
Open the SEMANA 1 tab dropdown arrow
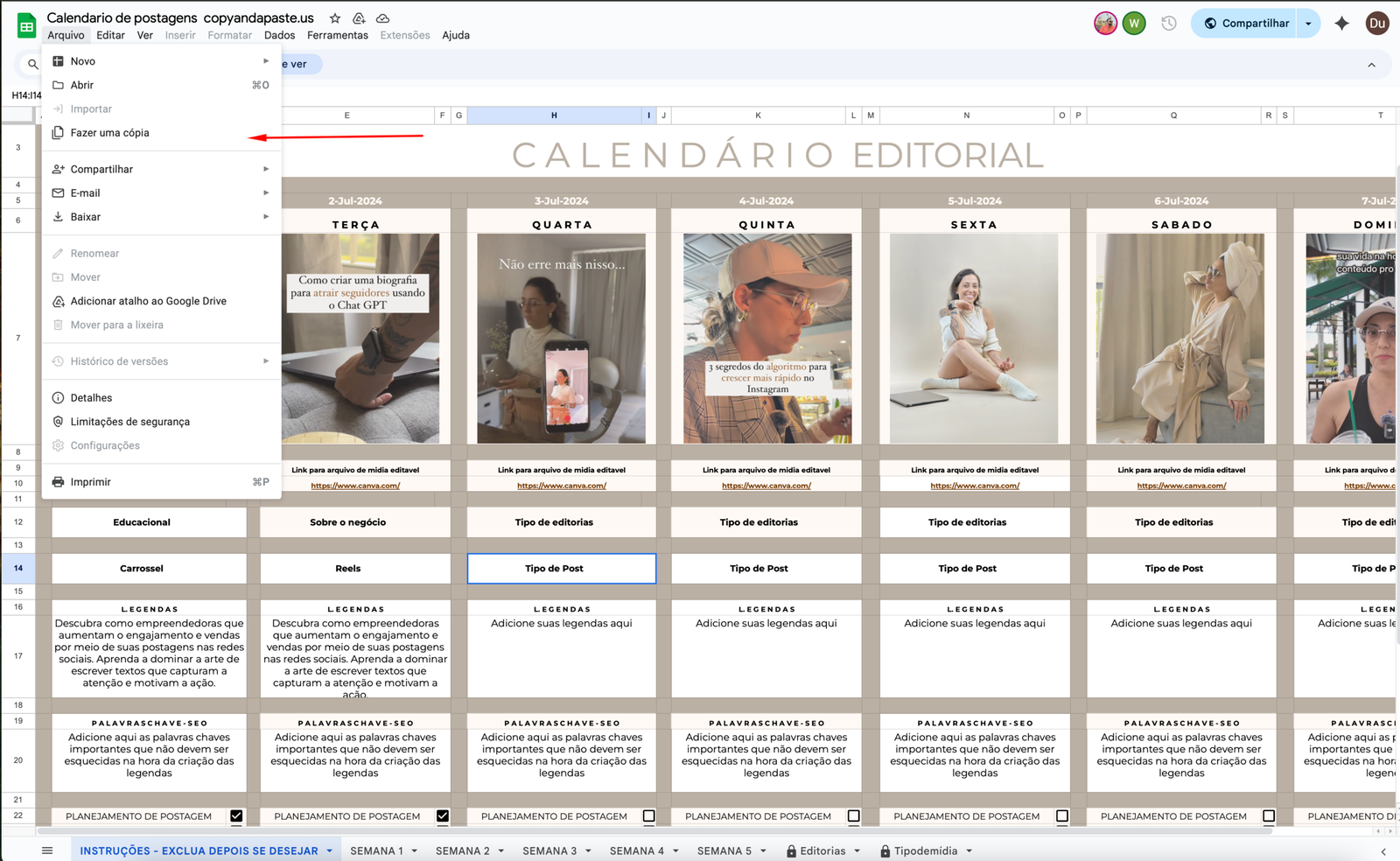(414, 851)
